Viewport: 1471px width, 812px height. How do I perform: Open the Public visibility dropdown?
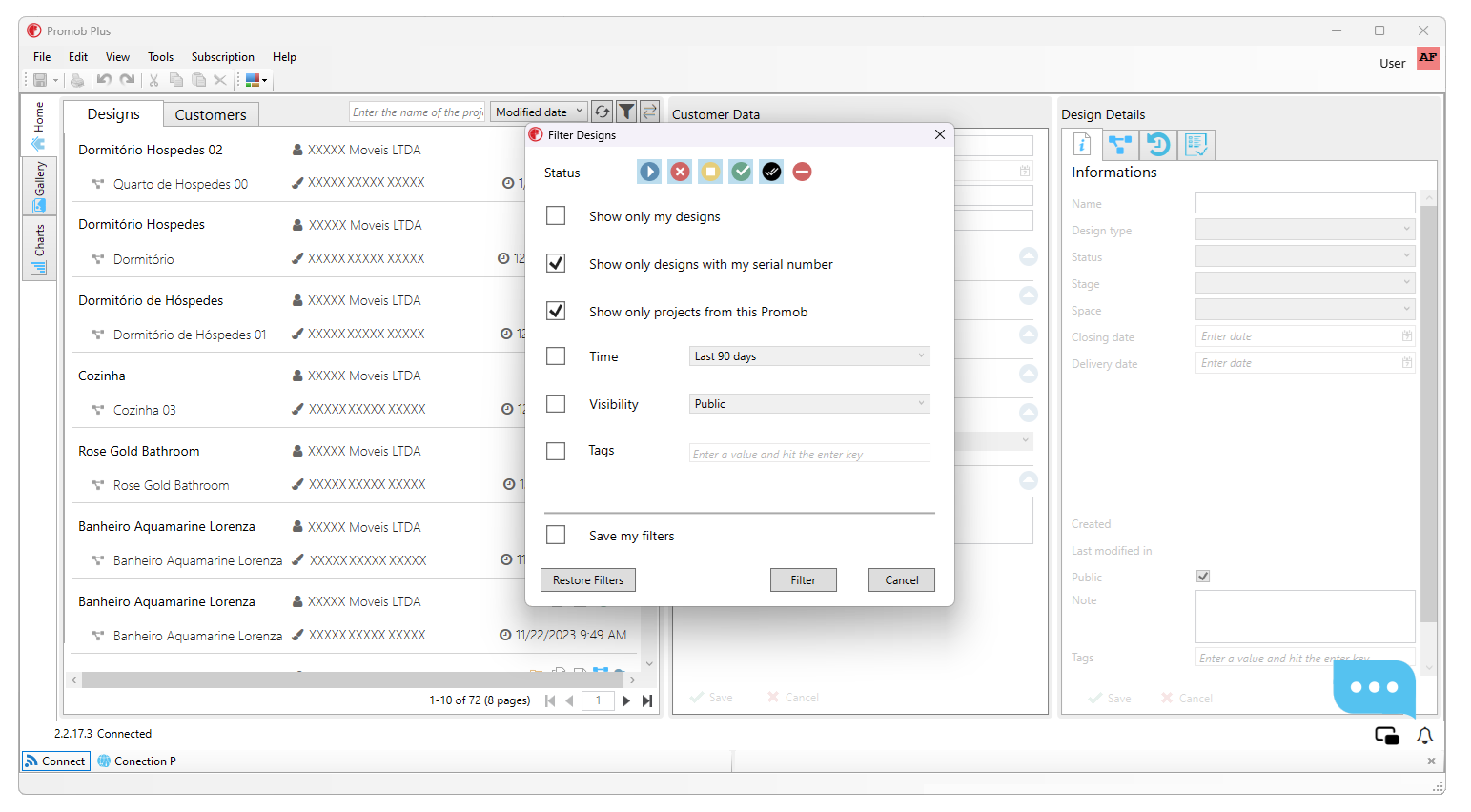pyautogui.click(x=809, y=403)
